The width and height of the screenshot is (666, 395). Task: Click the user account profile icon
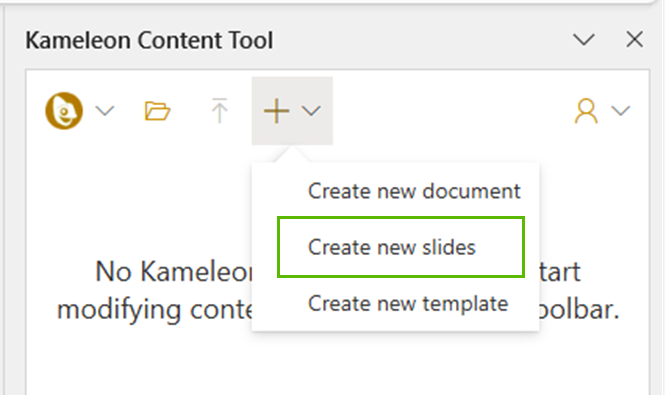coord(586,111)
